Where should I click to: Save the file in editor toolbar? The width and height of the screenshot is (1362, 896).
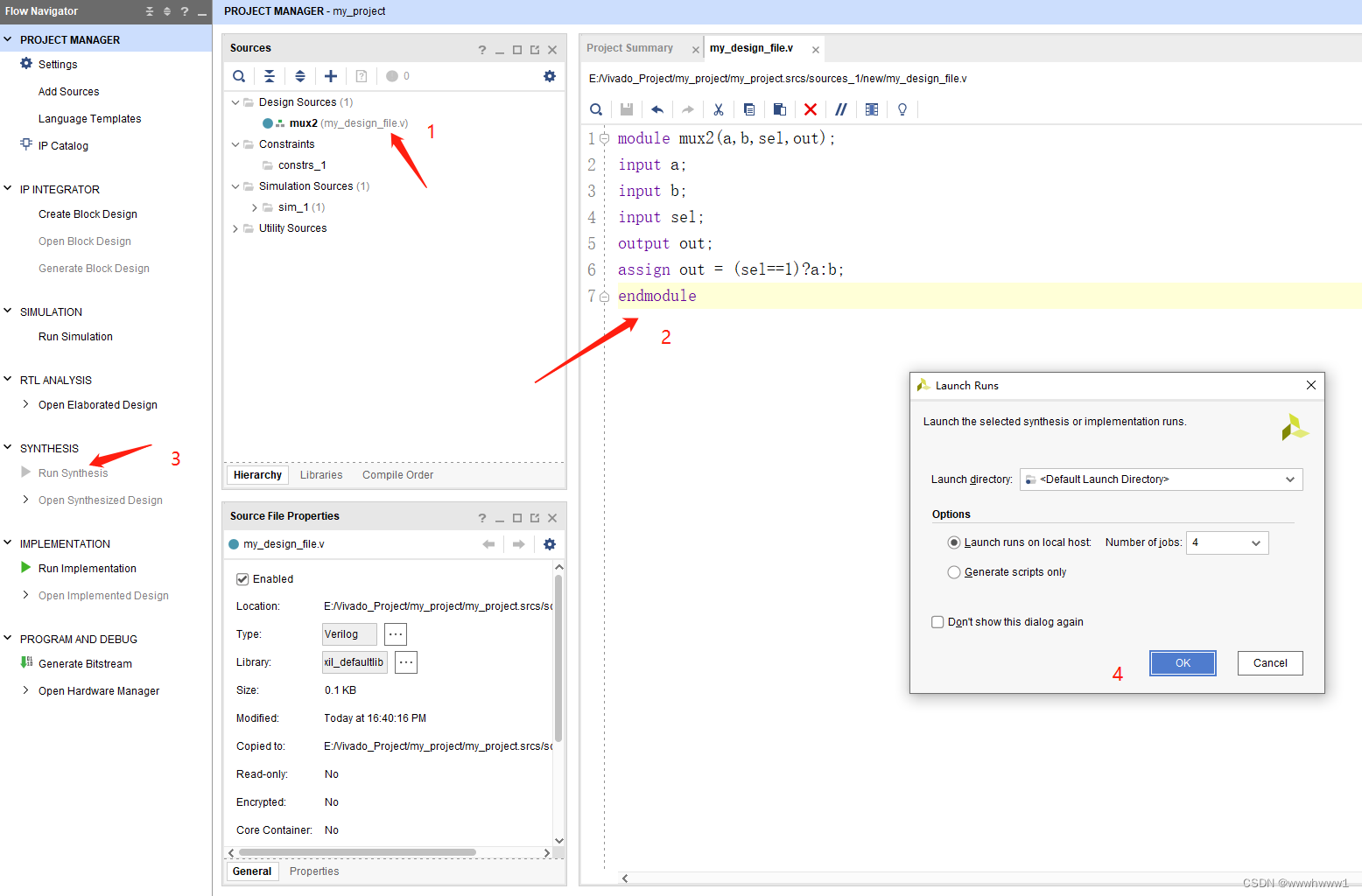click(x=627, y=109)
